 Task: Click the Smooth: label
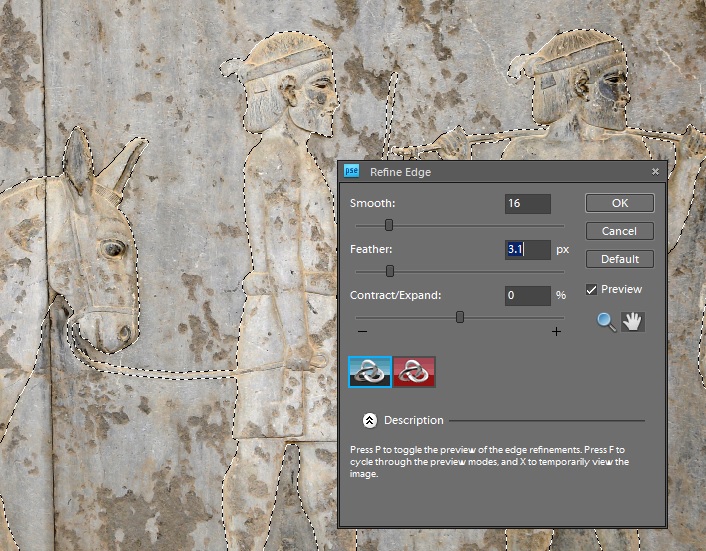(372, 203)
